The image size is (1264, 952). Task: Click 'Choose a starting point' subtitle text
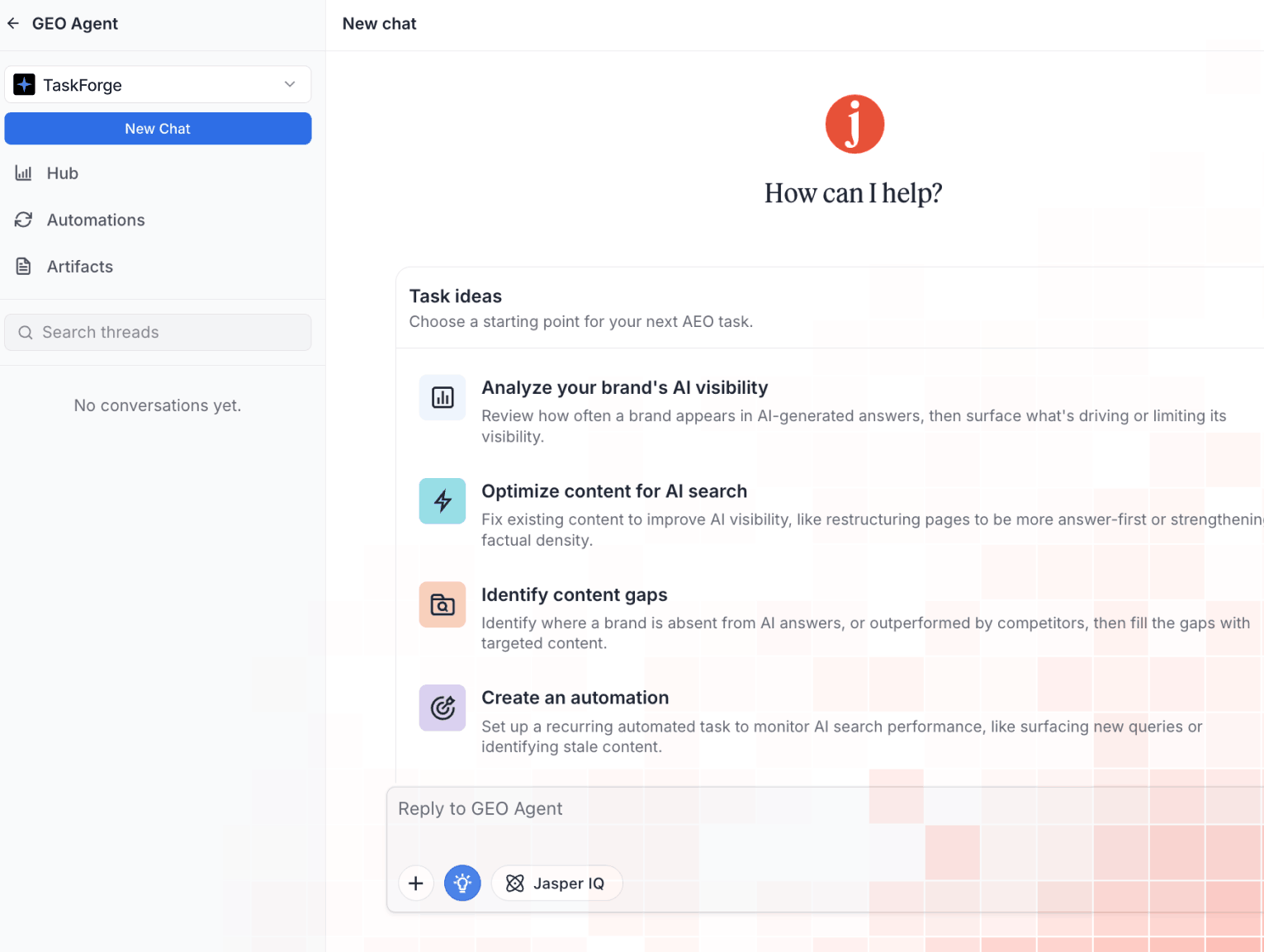click(581, 322)
